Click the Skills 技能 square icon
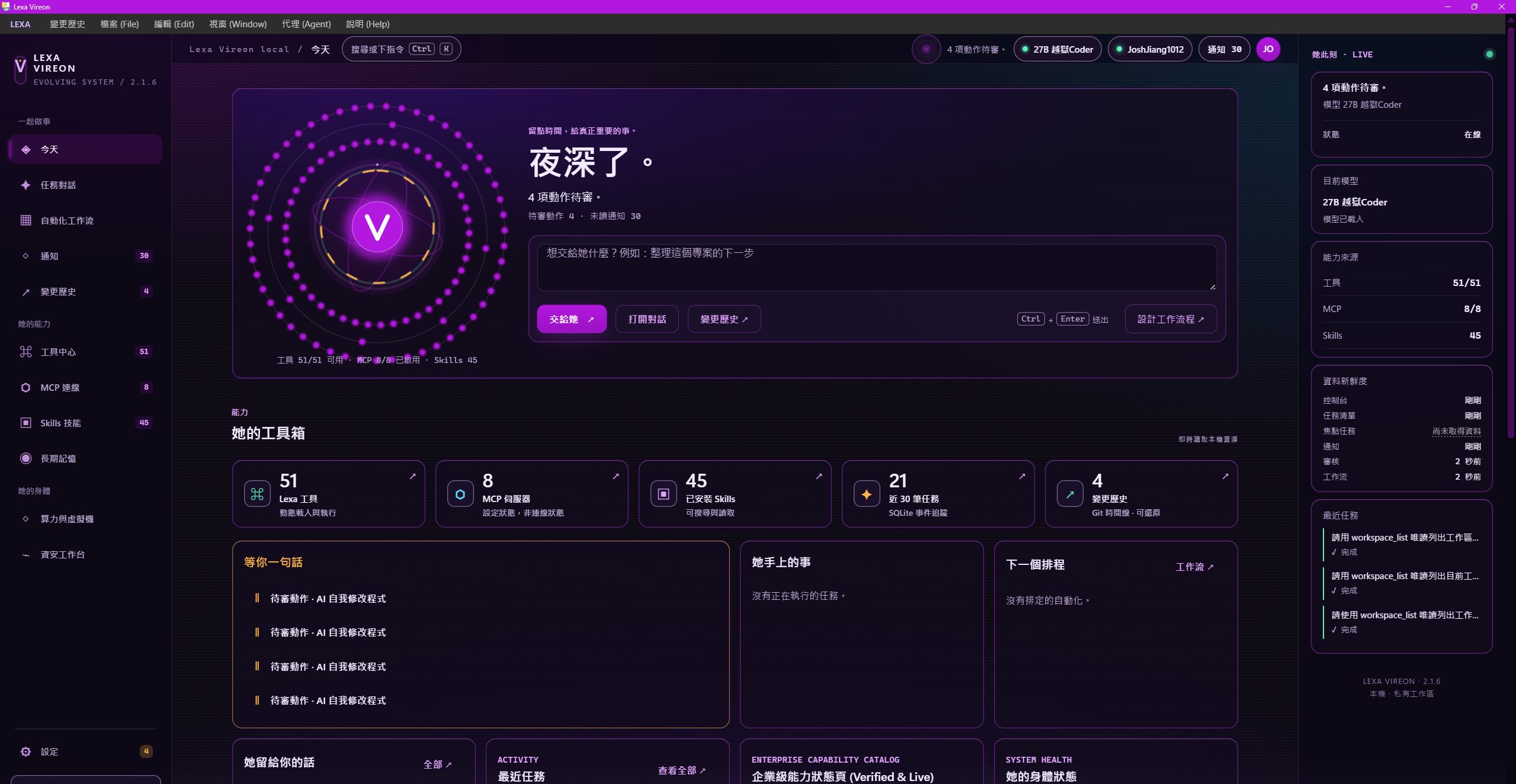1516x784 pixels. 25,423
